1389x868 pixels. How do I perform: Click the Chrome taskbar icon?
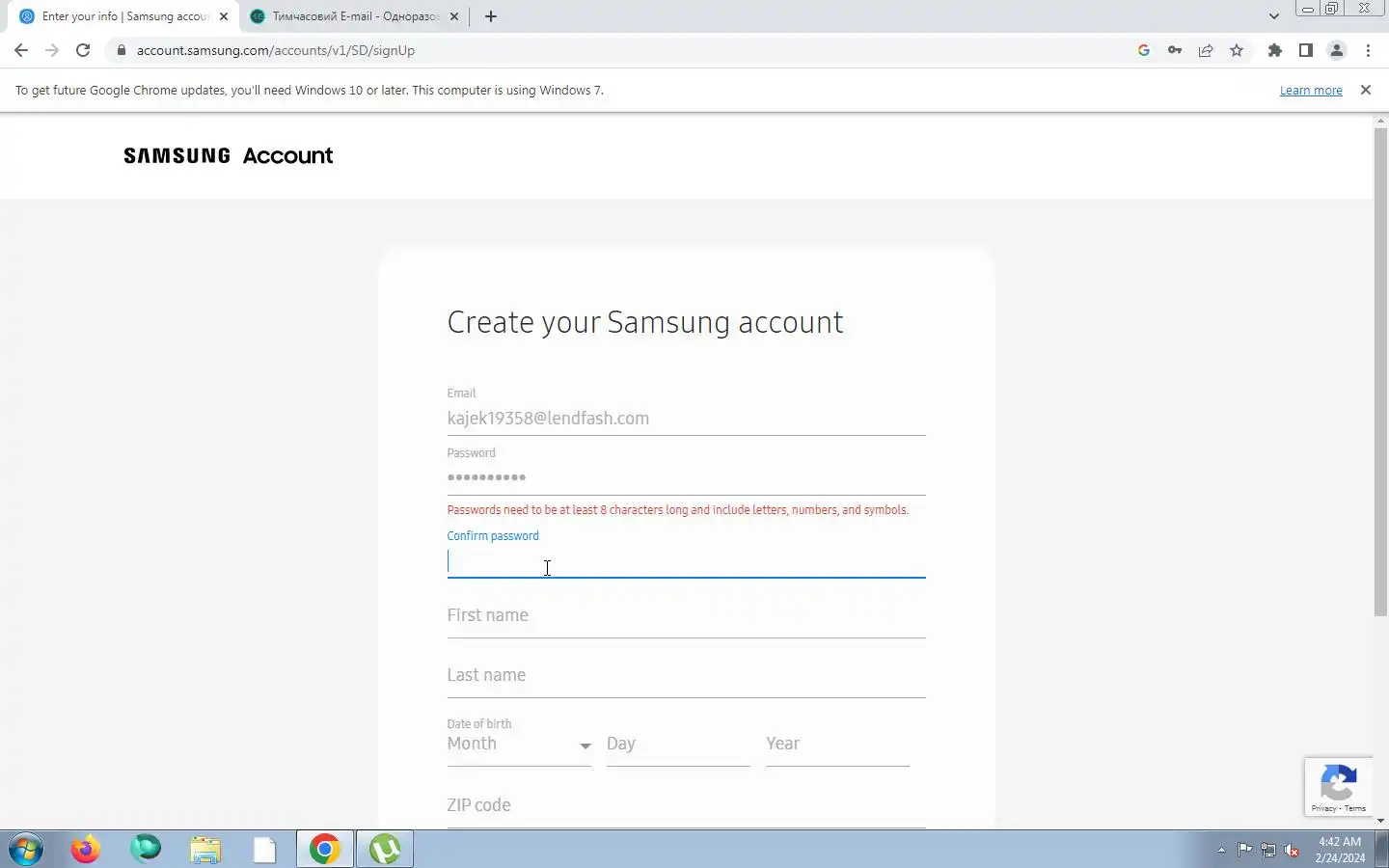click(x=325, y=850)
